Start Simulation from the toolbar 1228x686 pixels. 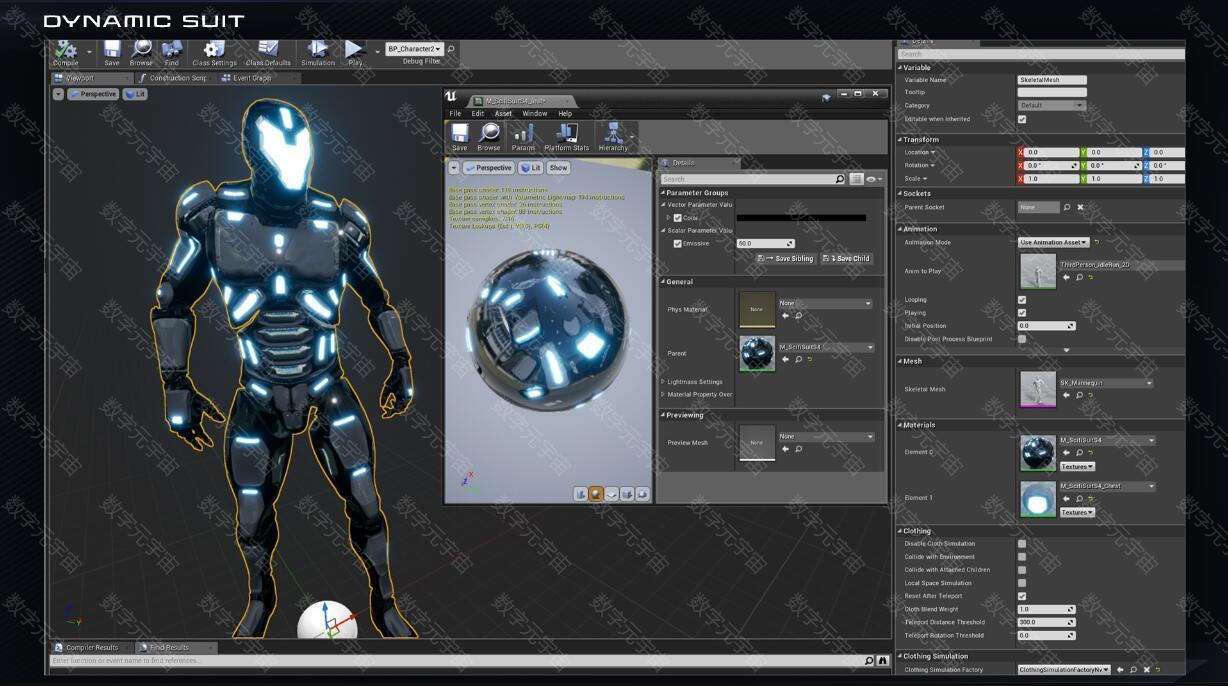[x=318, y=53]
